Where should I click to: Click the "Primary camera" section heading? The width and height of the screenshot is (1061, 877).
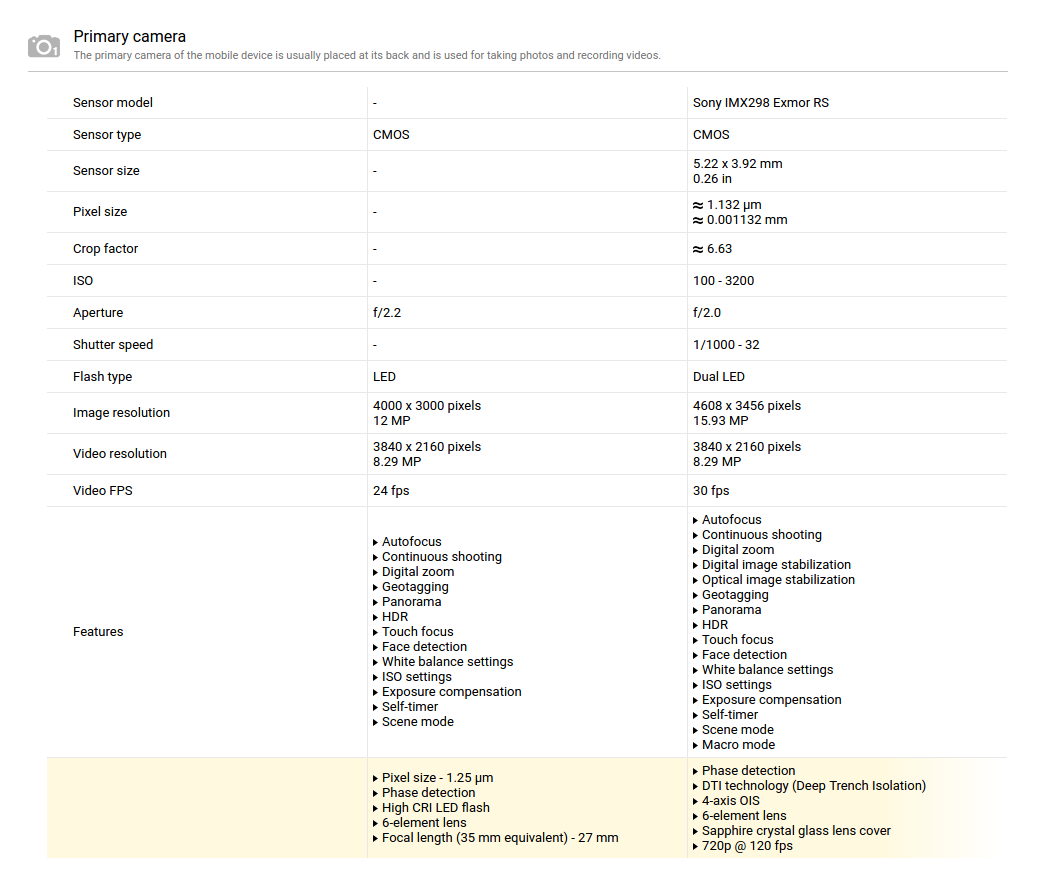(129, 37)
